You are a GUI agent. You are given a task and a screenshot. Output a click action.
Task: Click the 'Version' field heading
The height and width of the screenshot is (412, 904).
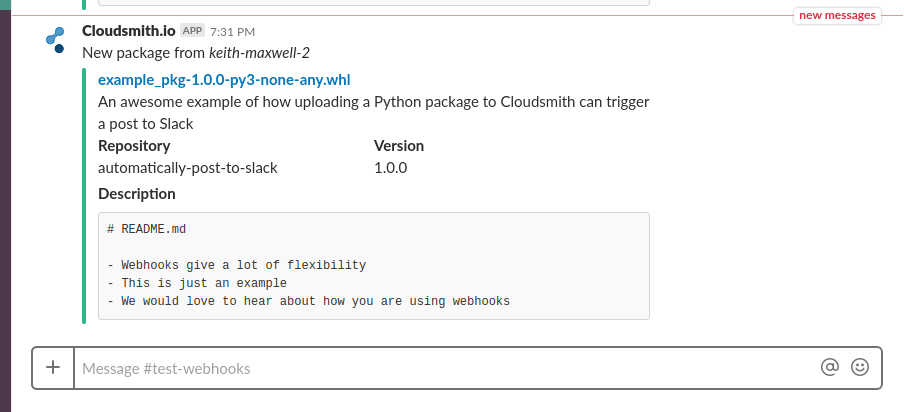pos(399,146)
